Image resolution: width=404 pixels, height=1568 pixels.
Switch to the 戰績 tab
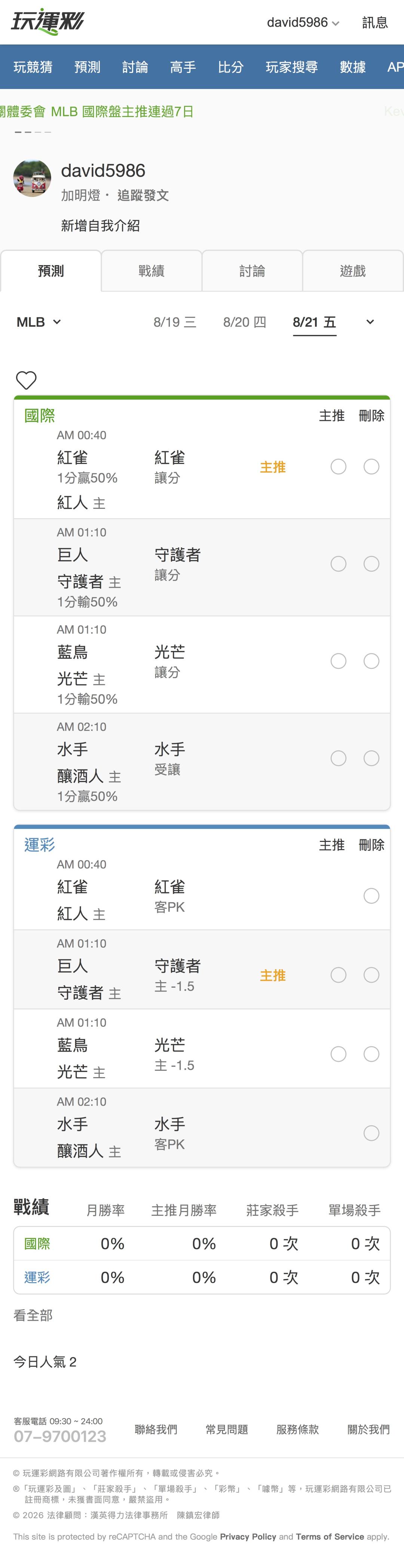pos(151,271)
